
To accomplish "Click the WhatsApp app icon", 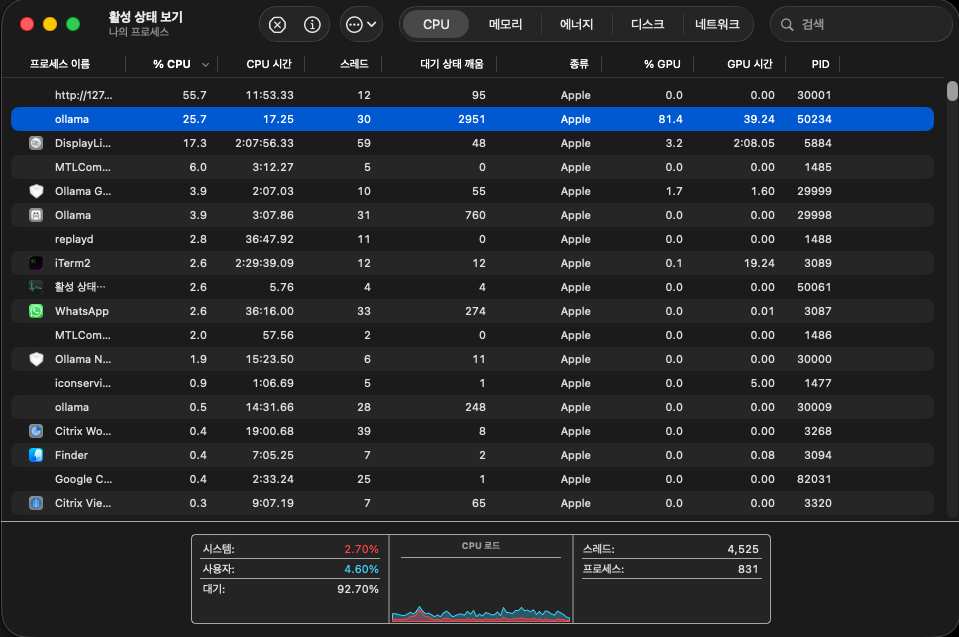I will [36, 311].
